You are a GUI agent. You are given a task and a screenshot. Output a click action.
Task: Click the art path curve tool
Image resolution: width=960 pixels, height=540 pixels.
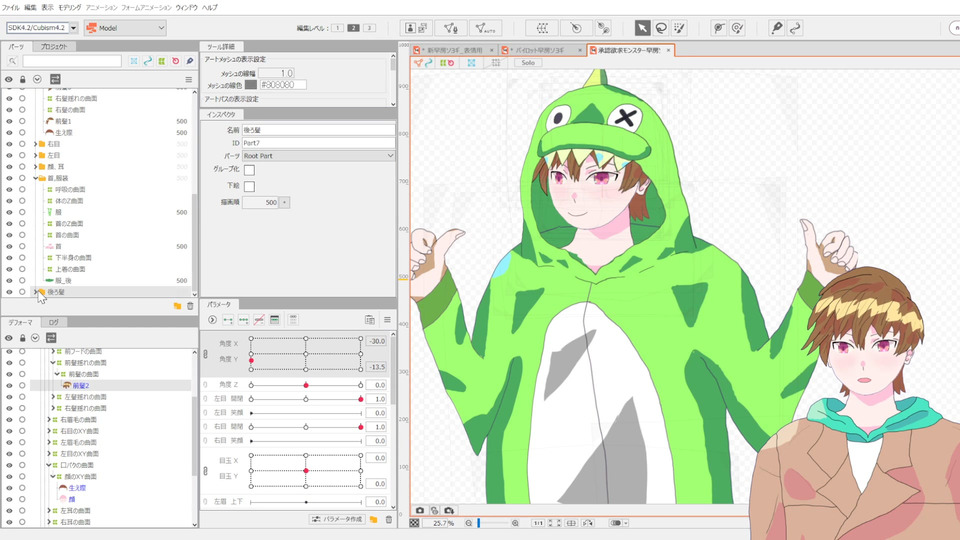point(795,28)
